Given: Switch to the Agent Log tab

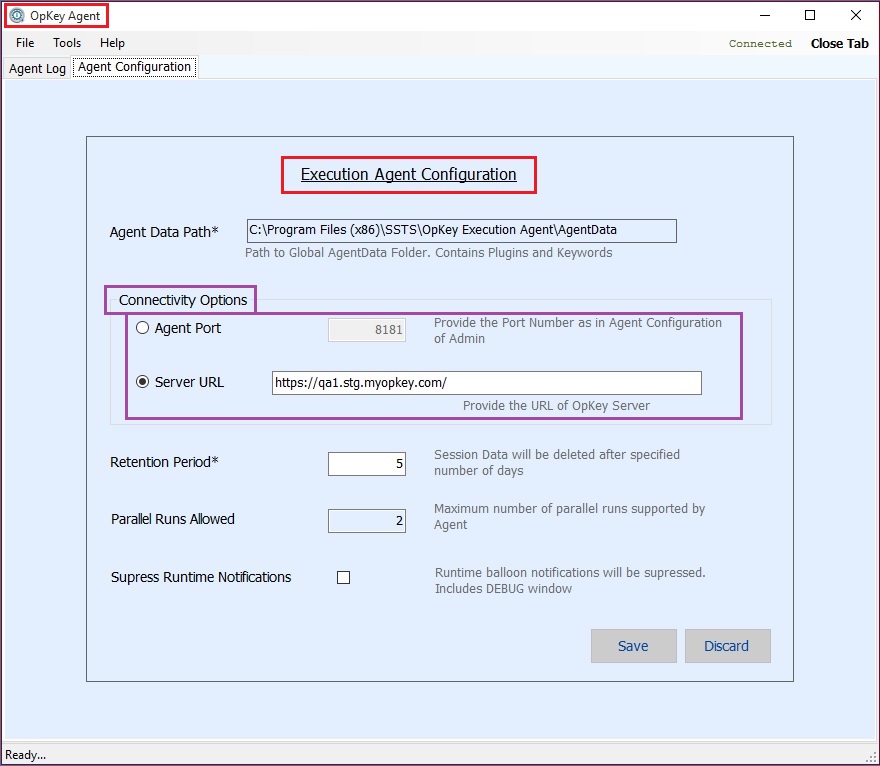Looking at the screenshot, I should tap(37, 68).
